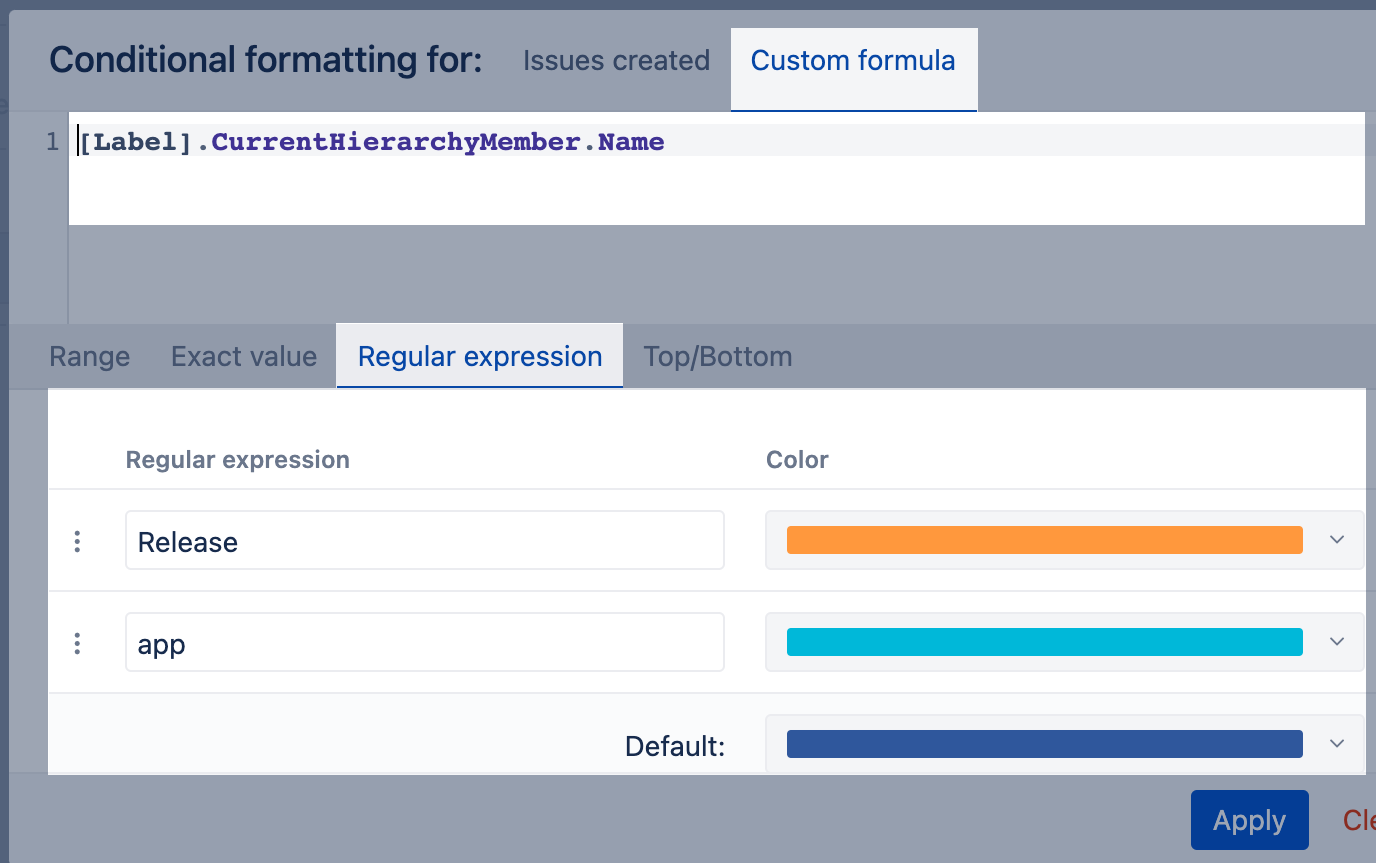The image size is (1376, 863).
Task: Open the Default color dropdown chevron
Action: click(x=1336, y=744)
